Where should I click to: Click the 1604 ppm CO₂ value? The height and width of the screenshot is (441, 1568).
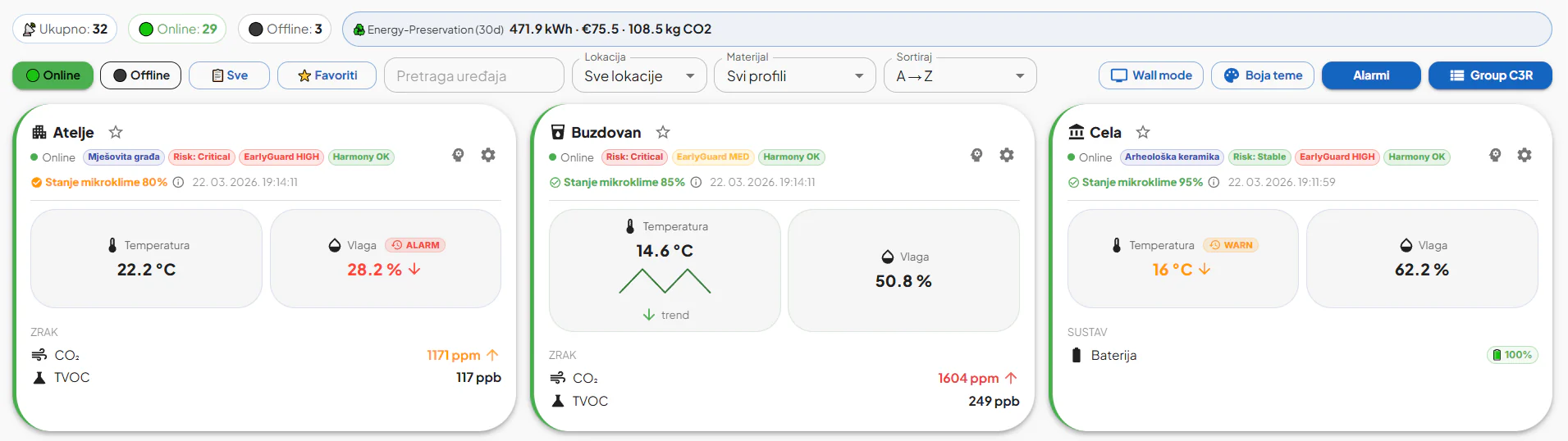pos(968,378)
